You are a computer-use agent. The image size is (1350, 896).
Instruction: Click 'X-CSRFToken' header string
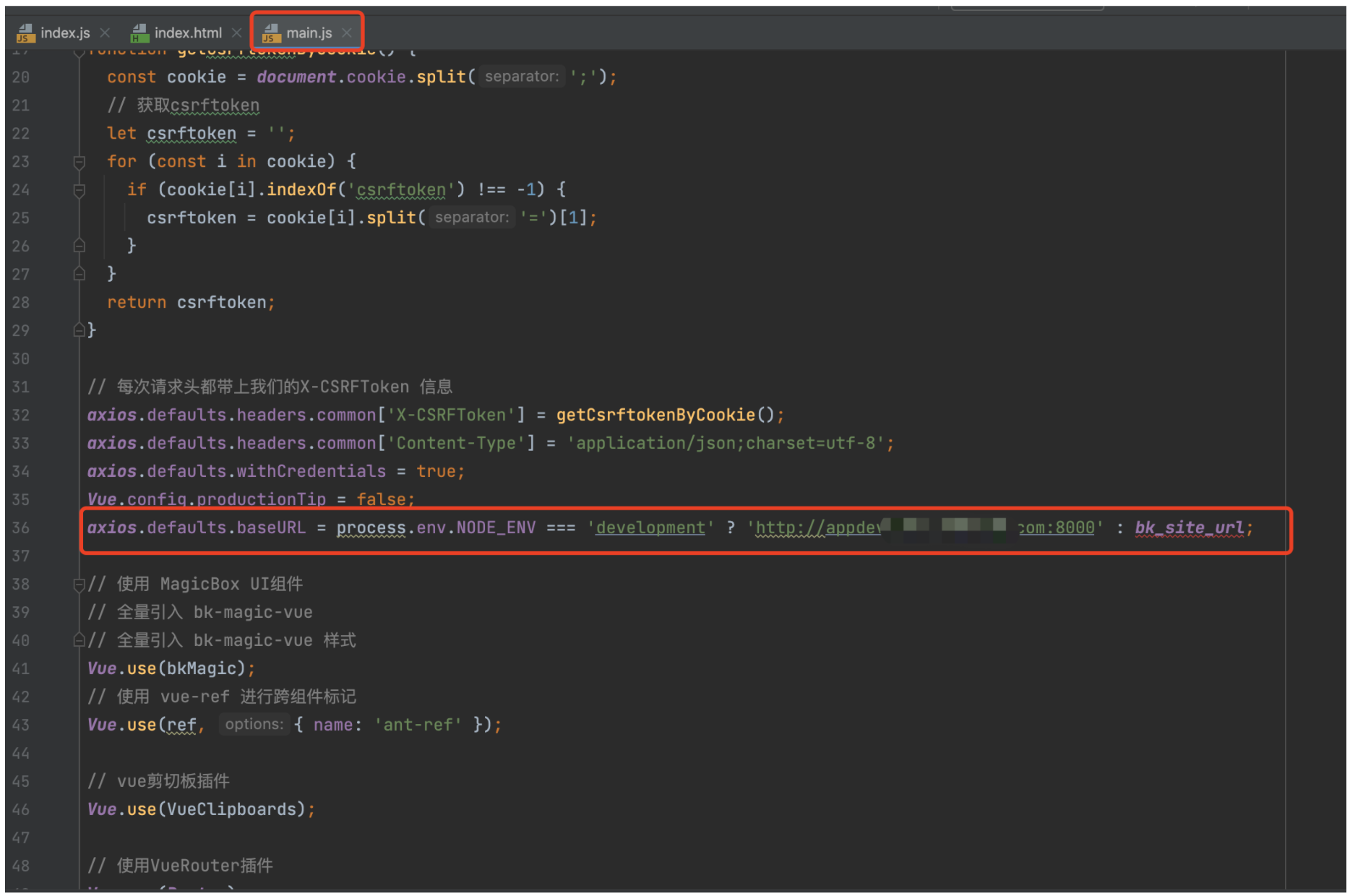pyautogui.click(x=455, y=415)
